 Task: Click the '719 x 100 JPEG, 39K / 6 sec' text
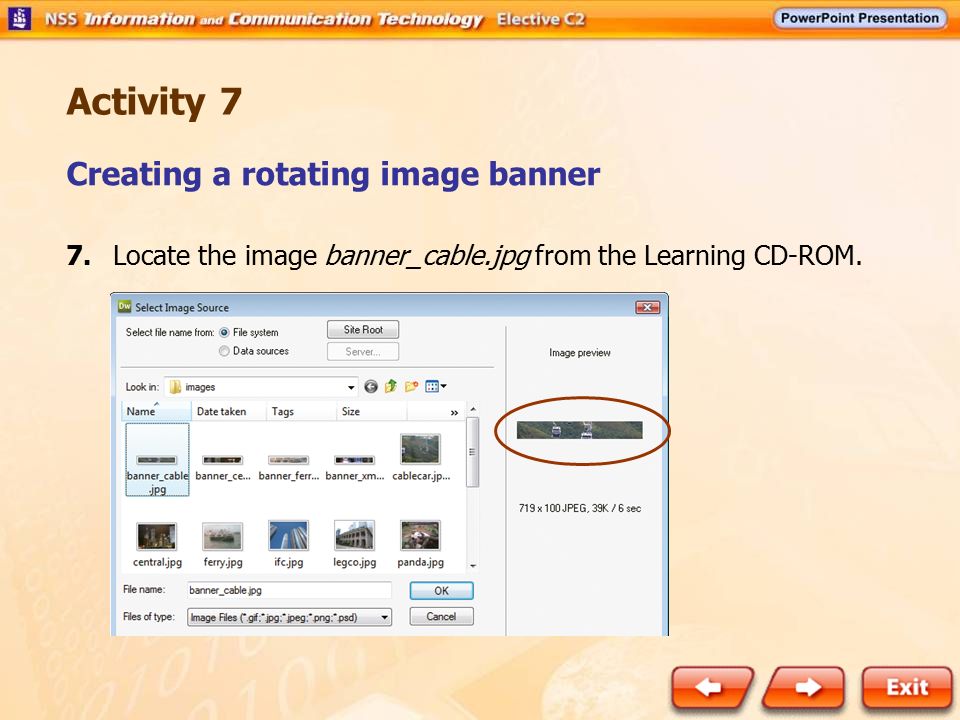[x=579, y=508]
